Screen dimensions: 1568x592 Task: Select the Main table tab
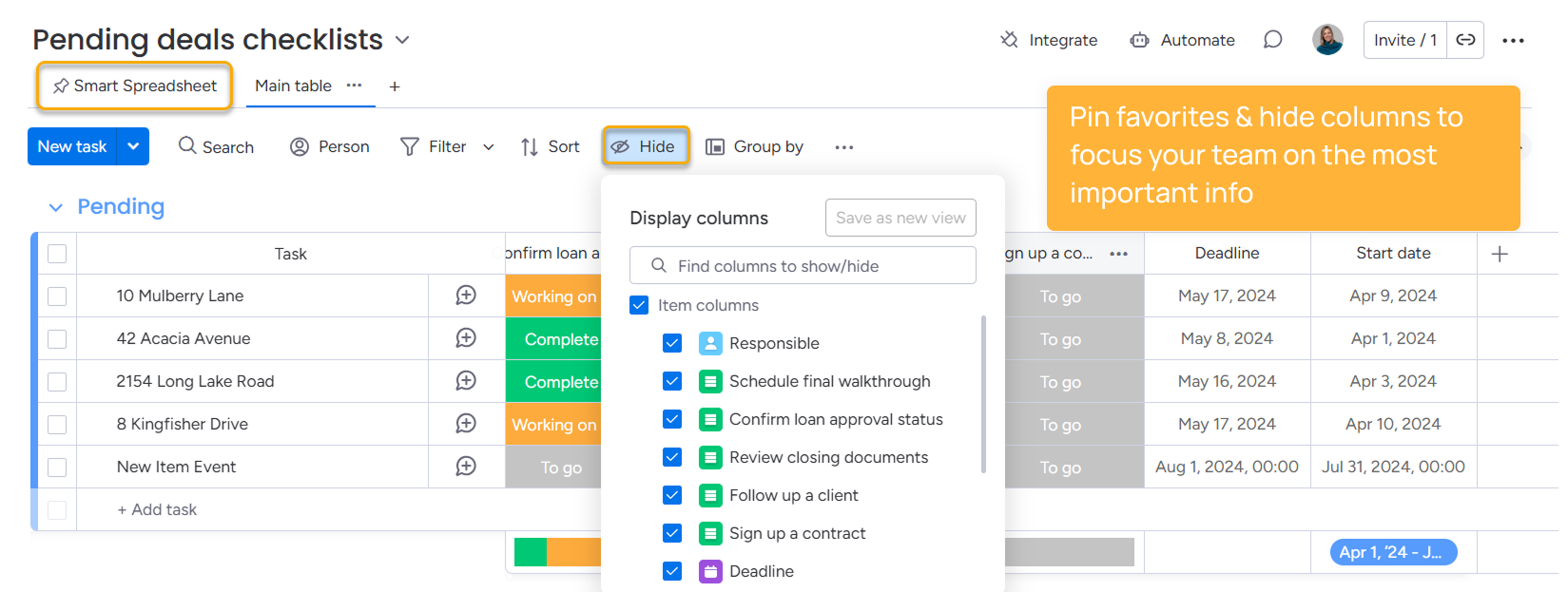click(293, 86)
